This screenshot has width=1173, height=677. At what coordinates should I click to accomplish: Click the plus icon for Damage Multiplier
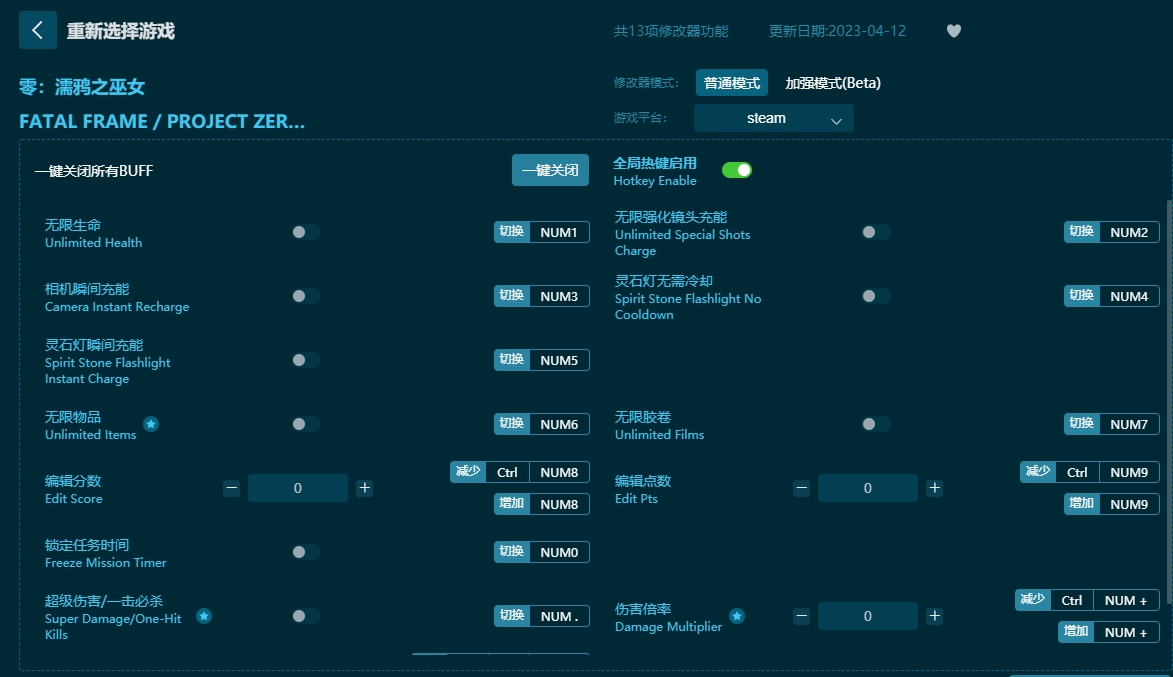click(934, 616)
